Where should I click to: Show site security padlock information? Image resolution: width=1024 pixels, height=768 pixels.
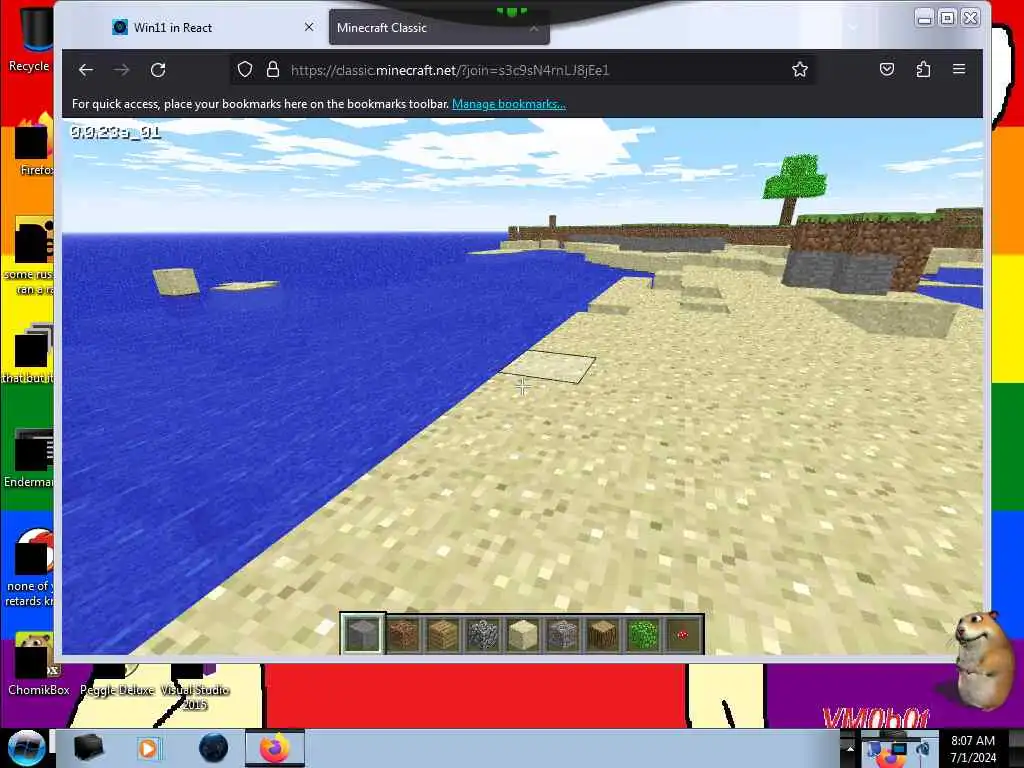click(273, 70)
